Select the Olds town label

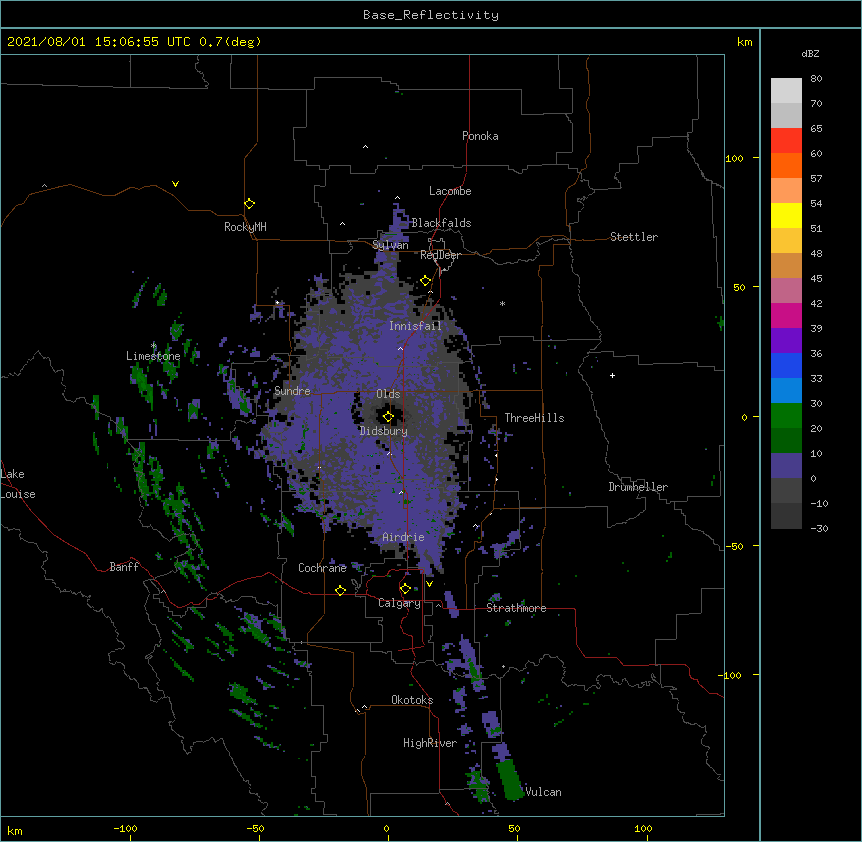pos(388,394)
